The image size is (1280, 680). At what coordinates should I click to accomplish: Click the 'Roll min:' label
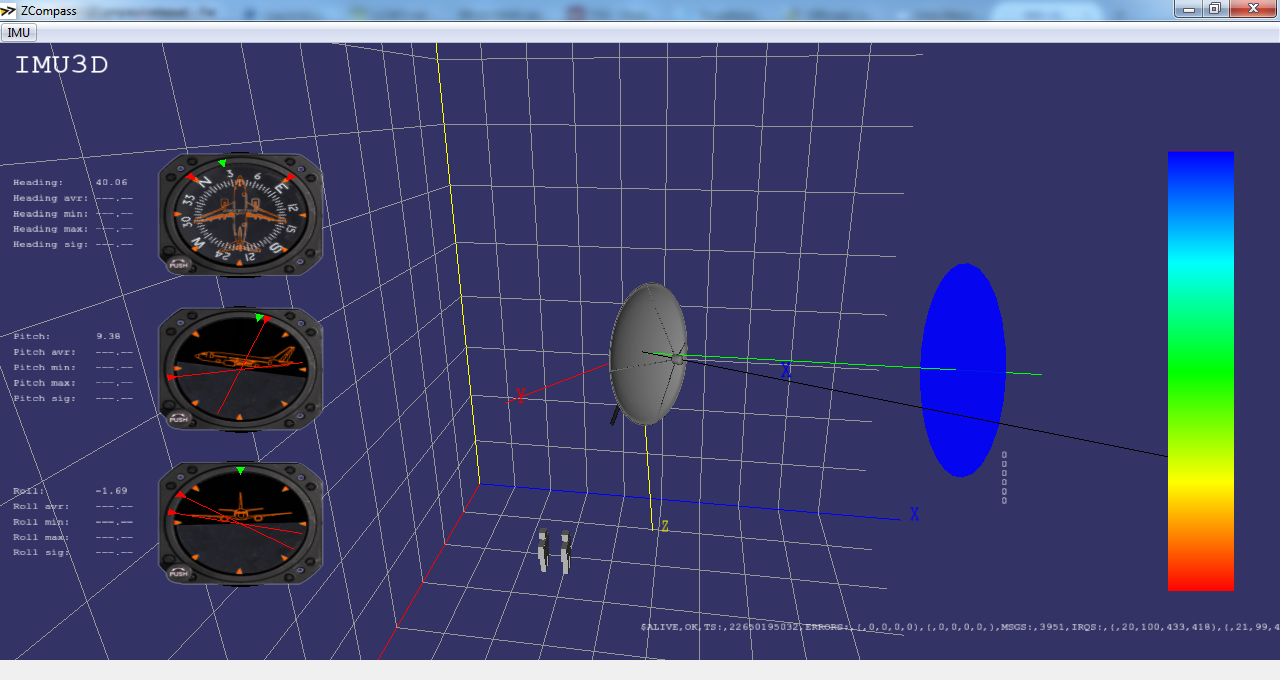tap(41, 522)
